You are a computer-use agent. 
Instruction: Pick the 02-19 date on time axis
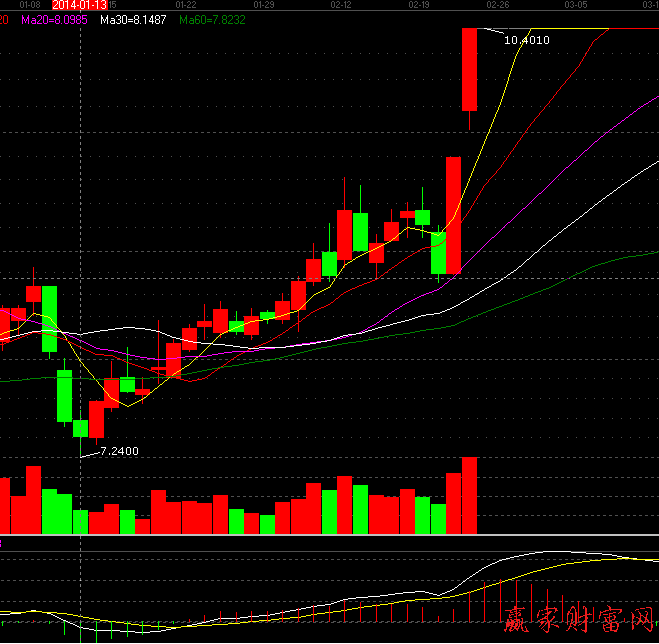419,5
